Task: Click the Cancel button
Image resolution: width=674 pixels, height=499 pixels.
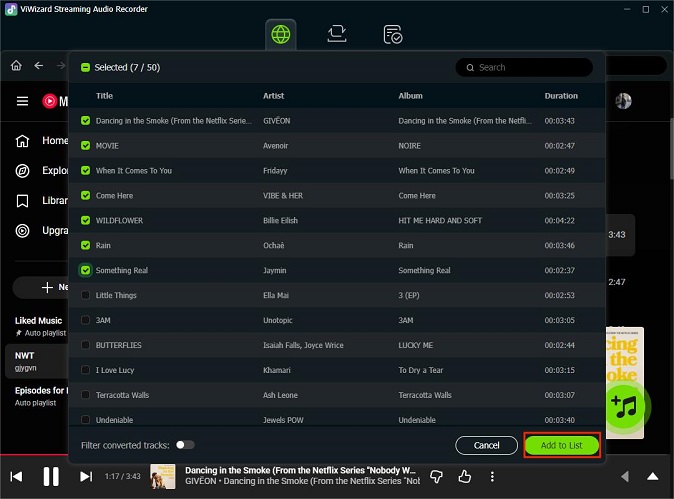Action: click(486, 445)
